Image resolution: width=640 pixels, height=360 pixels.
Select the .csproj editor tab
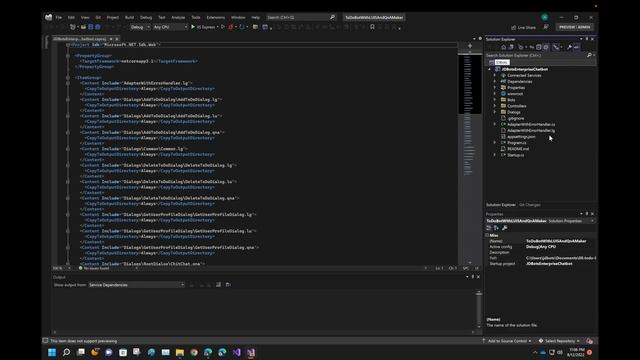[x=80, y=39]
